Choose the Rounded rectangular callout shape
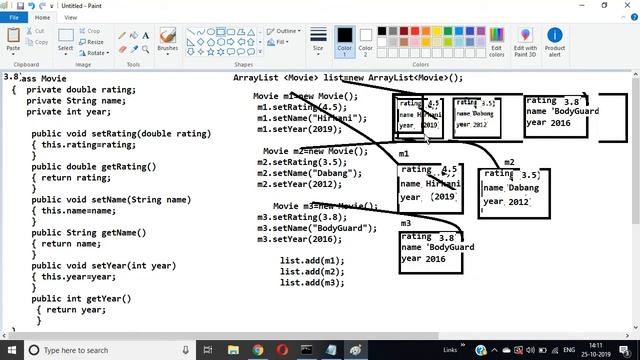 (231, 52)
